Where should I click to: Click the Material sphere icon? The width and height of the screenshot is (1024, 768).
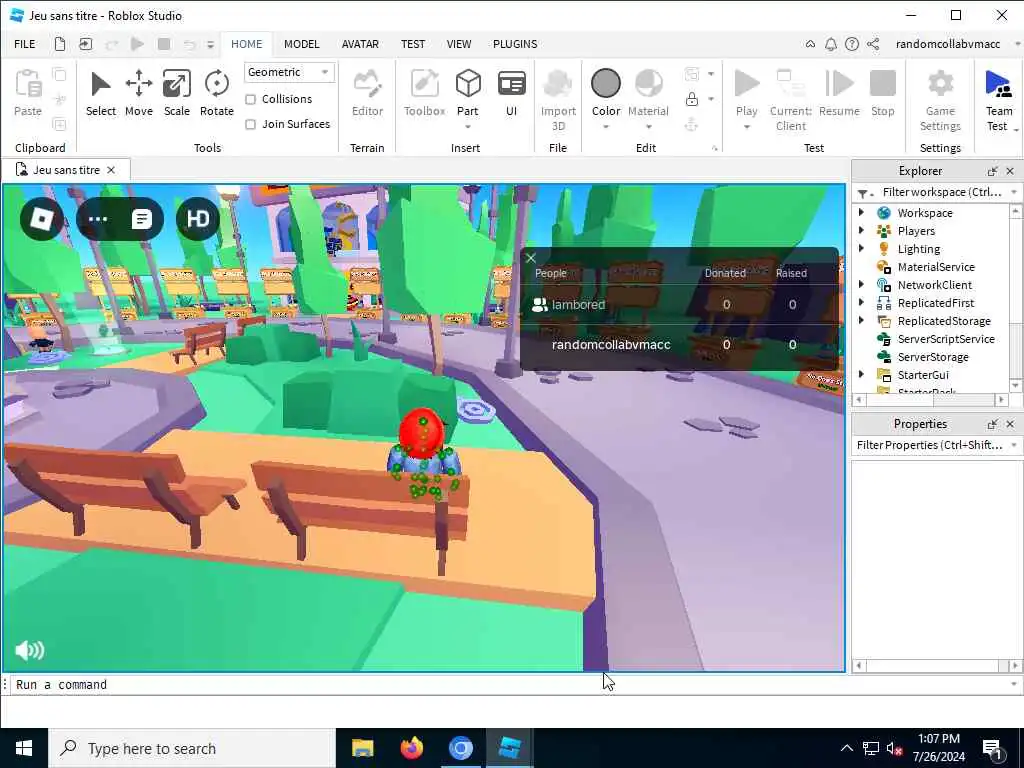pos(648,84)
